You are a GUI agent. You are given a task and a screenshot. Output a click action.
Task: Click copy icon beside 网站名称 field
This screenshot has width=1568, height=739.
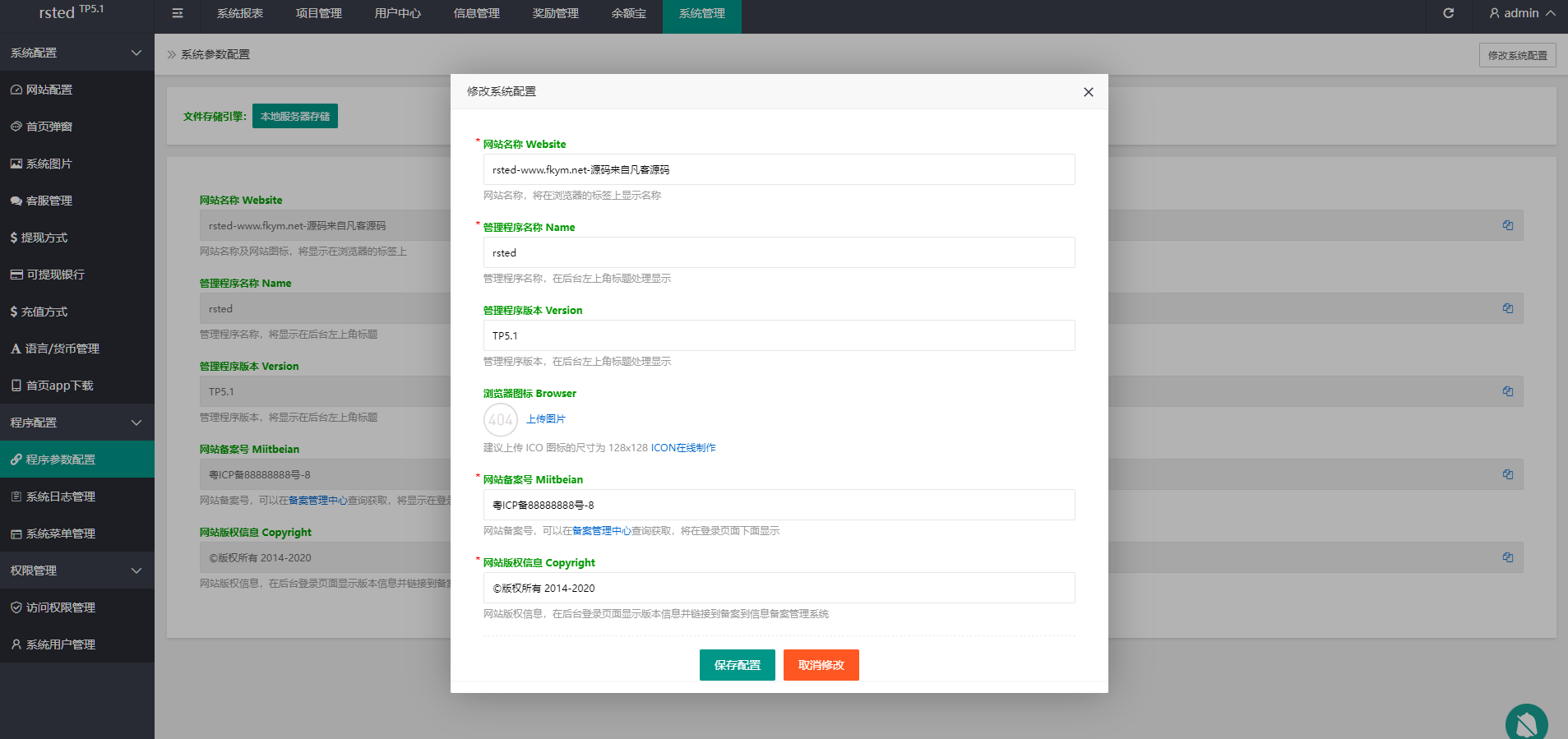click(x=1507, y=225)
